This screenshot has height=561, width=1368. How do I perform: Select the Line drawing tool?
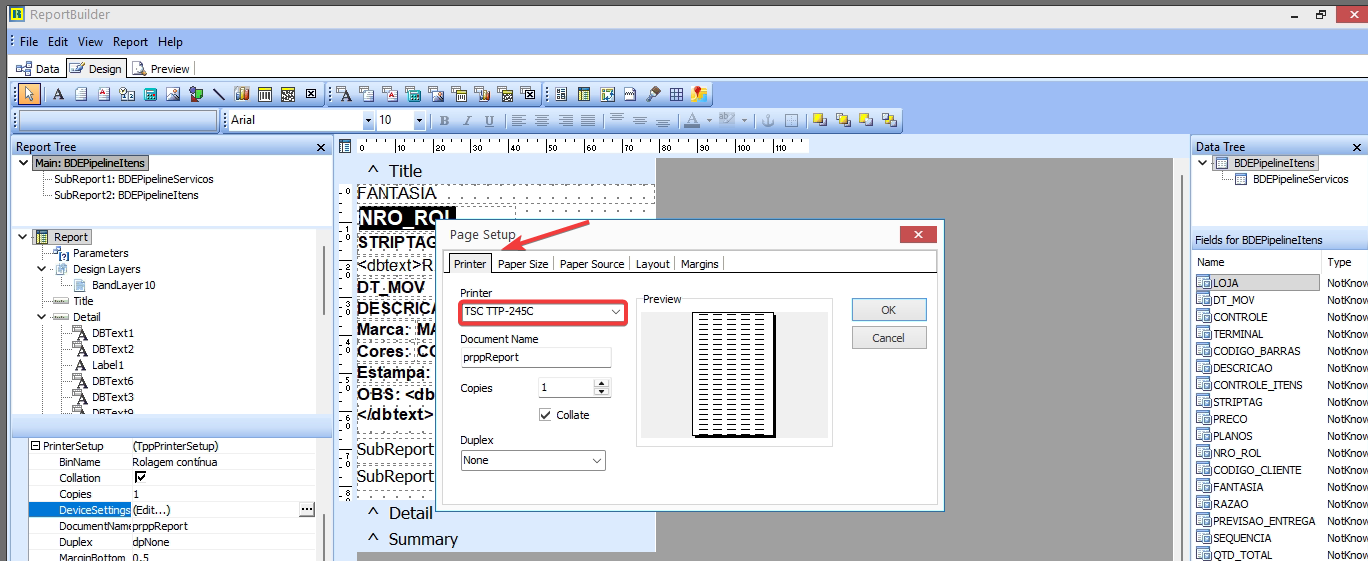[x=218, y=94]
